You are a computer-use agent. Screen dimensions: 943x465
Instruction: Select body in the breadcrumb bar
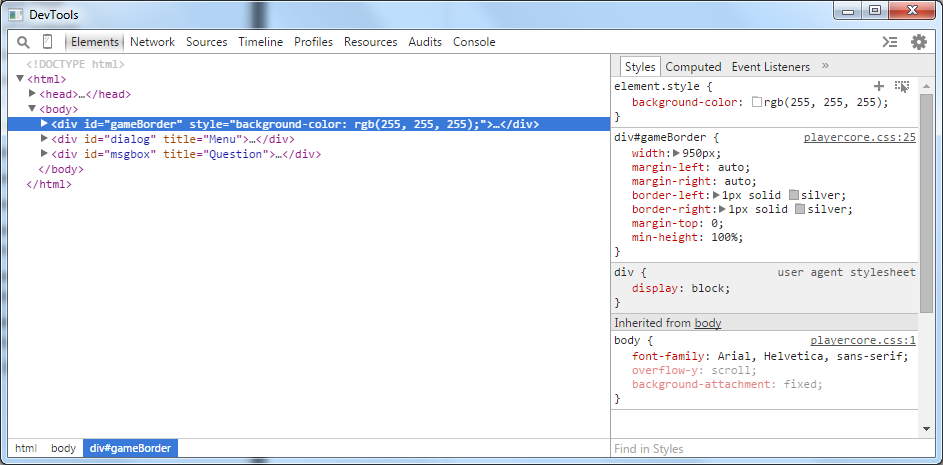point(63,448)
